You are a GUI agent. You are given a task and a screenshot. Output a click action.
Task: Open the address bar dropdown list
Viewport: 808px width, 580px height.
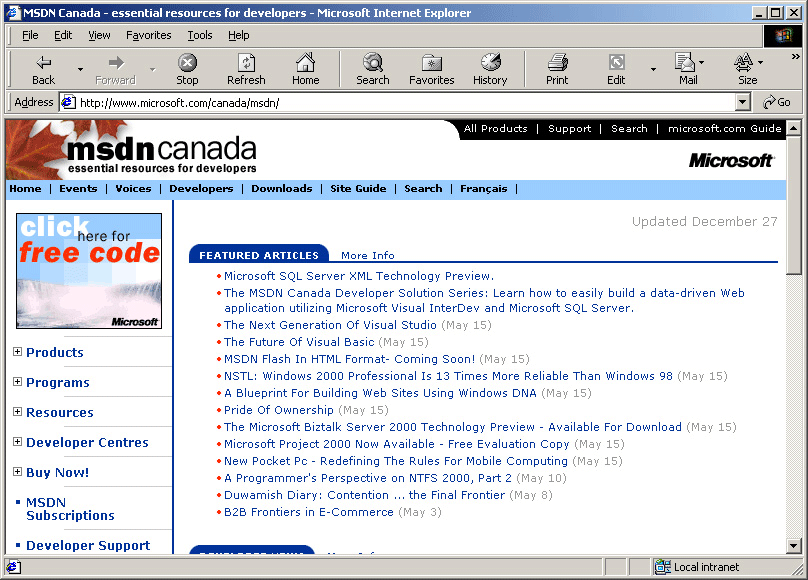click(742, 102)
